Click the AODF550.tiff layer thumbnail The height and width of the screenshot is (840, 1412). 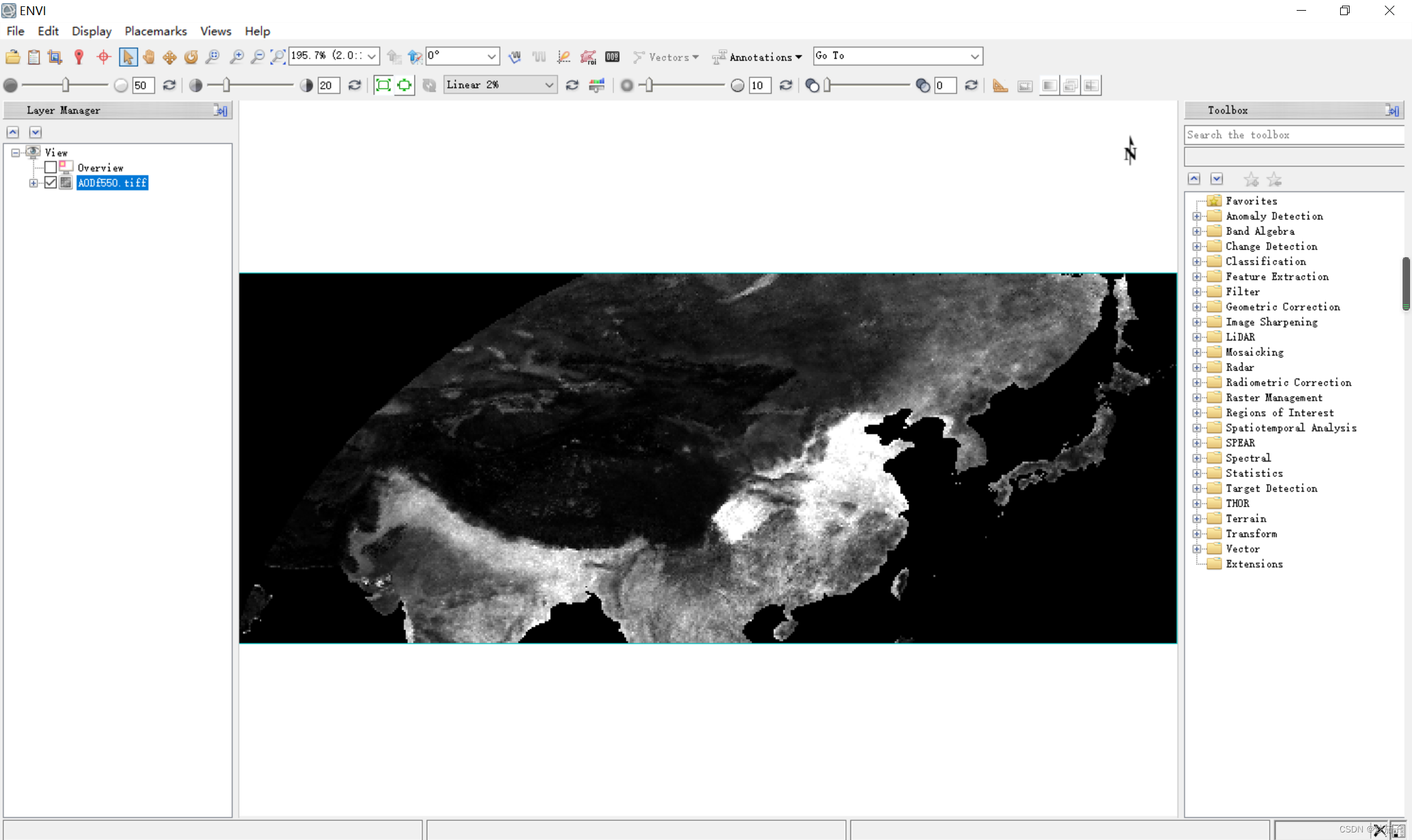(x=65, y=183)
